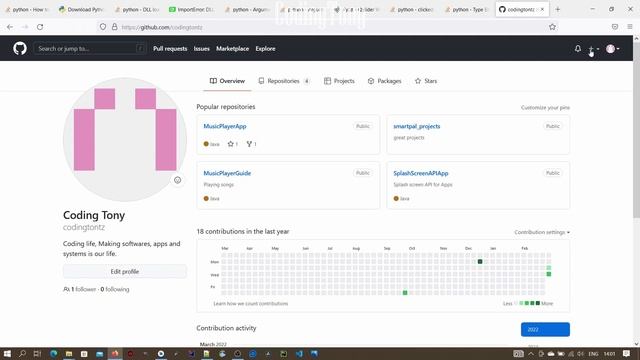
Task: Open Issues in the header
Action: pos(201,49)
